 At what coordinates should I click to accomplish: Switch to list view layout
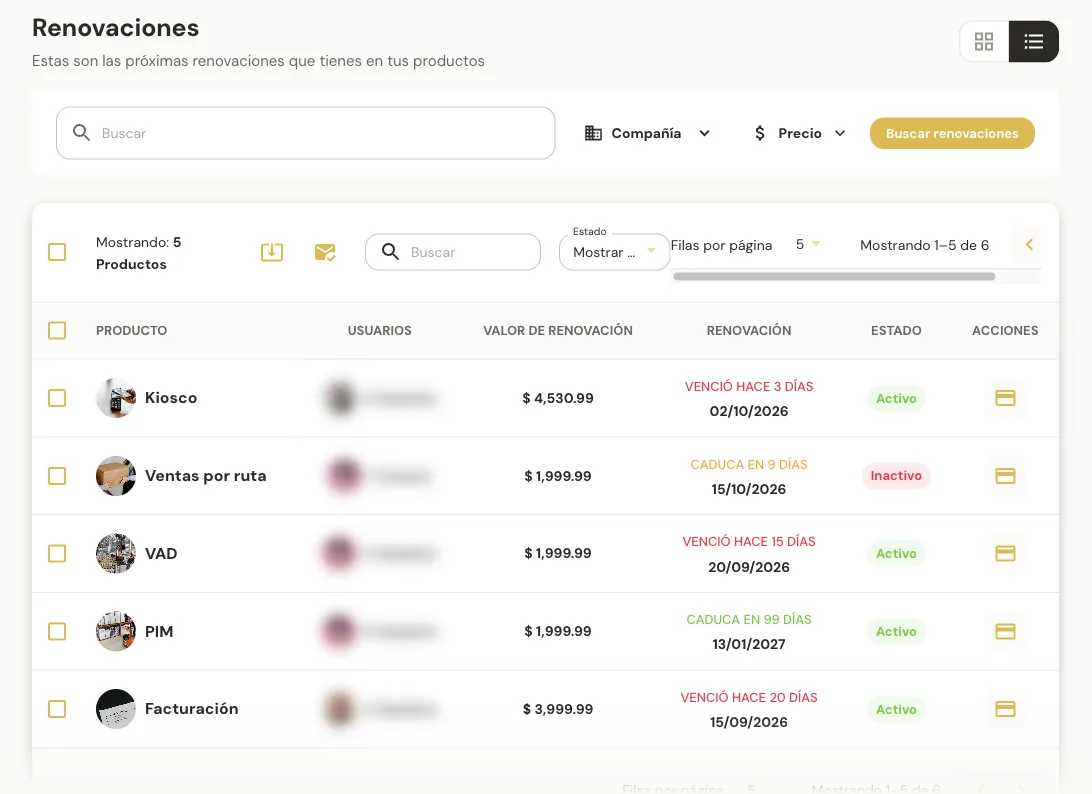point(1034,42)
